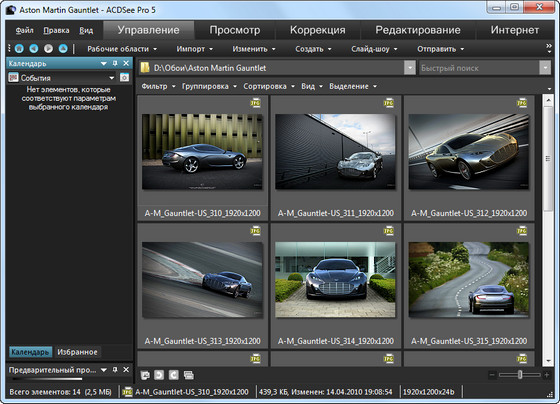The height and width of the screenshot is (404, 560).
Task: Open the Импорт dropdown menu
Action: [195, 49]
